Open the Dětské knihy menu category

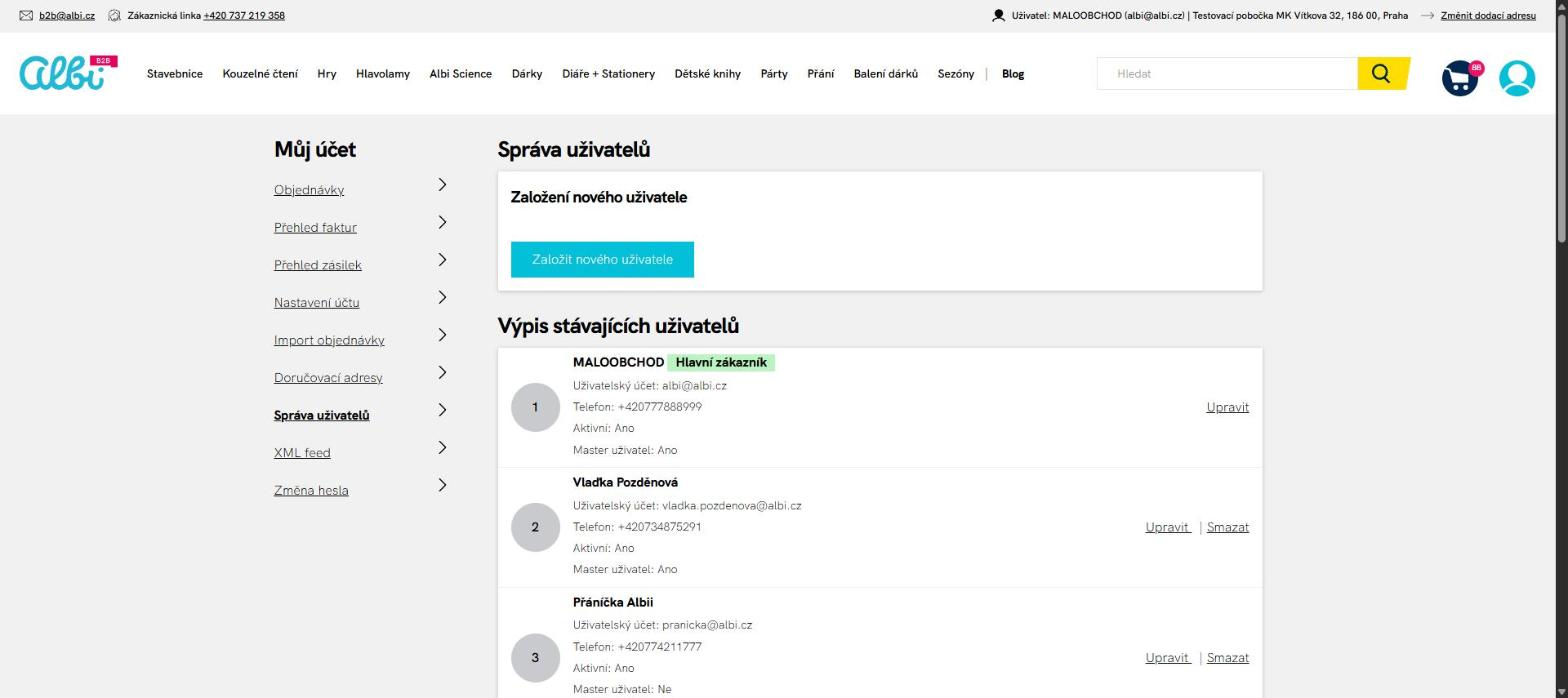(708, 74)
